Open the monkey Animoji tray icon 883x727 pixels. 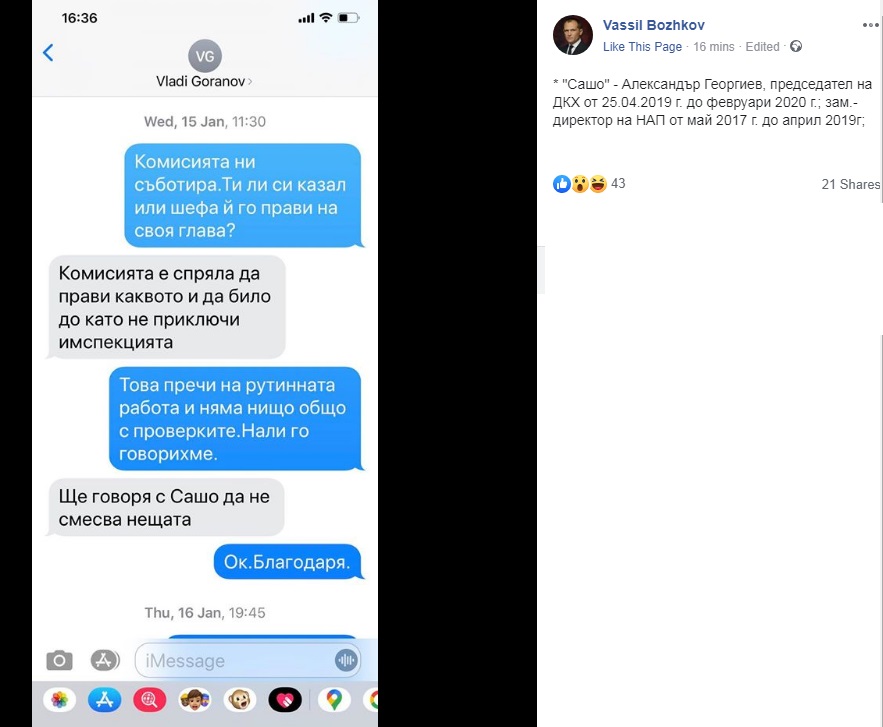[x=240, y=700]
